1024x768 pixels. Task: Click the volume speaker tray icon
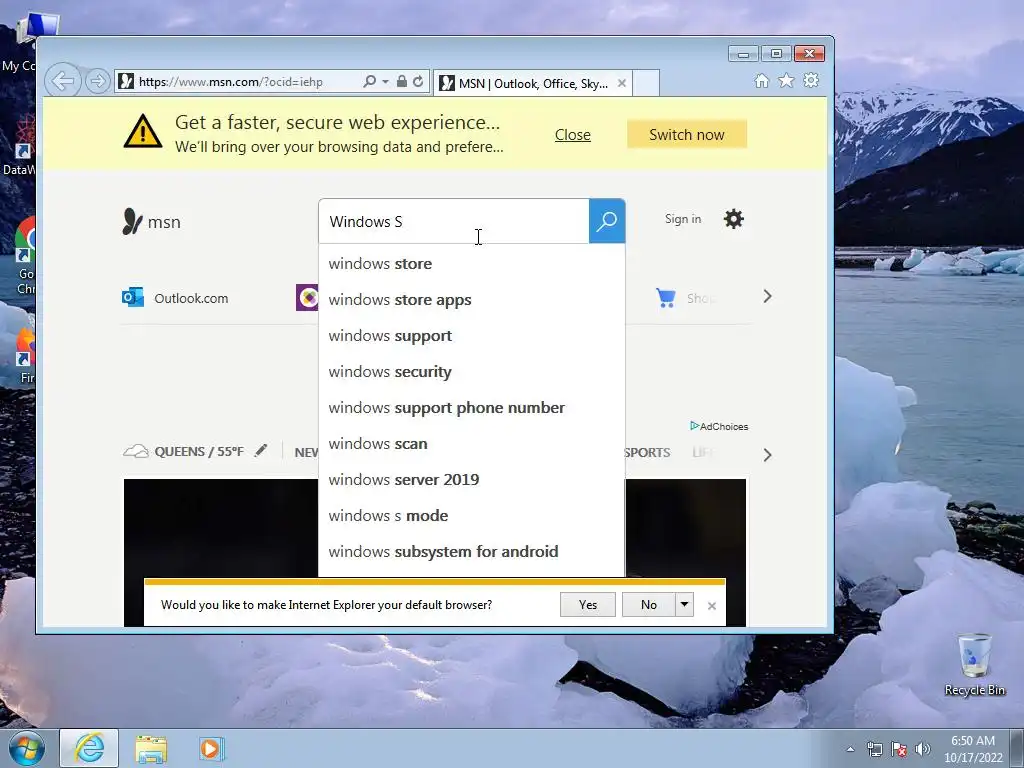pyautogui.click(x=922, y=749)
